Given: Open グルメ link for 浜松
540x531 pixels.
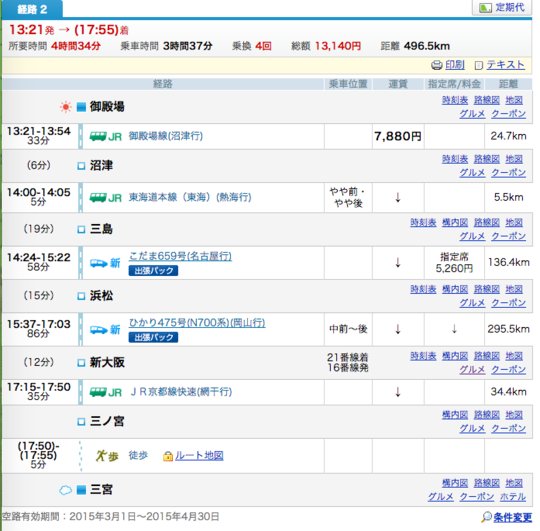Looking at the screenshot, I should pos(472,303).
